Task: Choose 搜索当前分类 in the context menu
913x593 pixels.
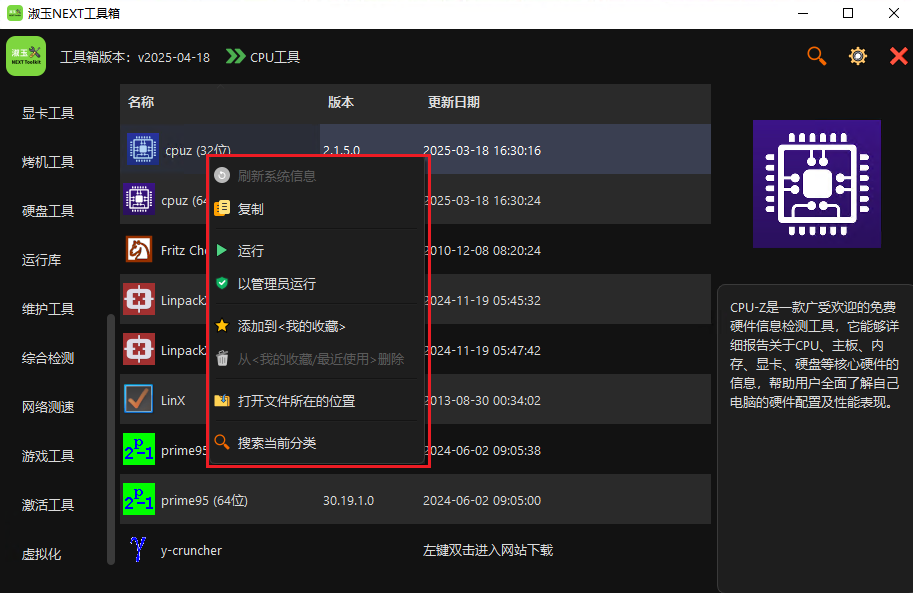Action: click(x=277, y=442)
